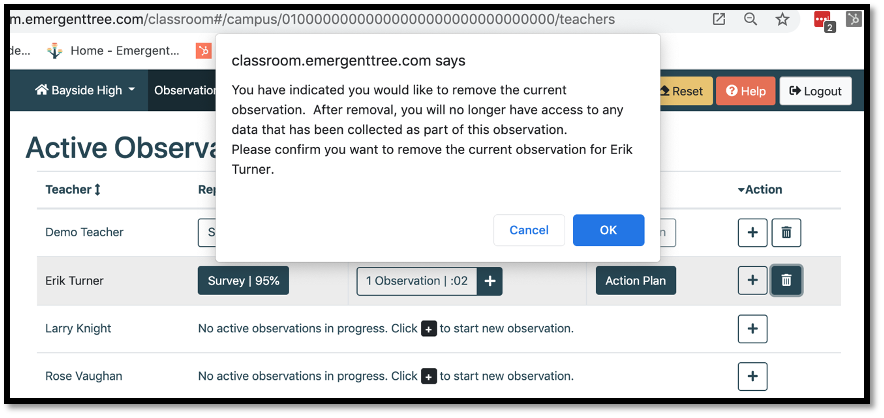Confirm removal by clicking OK
Screen dimensions: 884x418
[608, 230]
